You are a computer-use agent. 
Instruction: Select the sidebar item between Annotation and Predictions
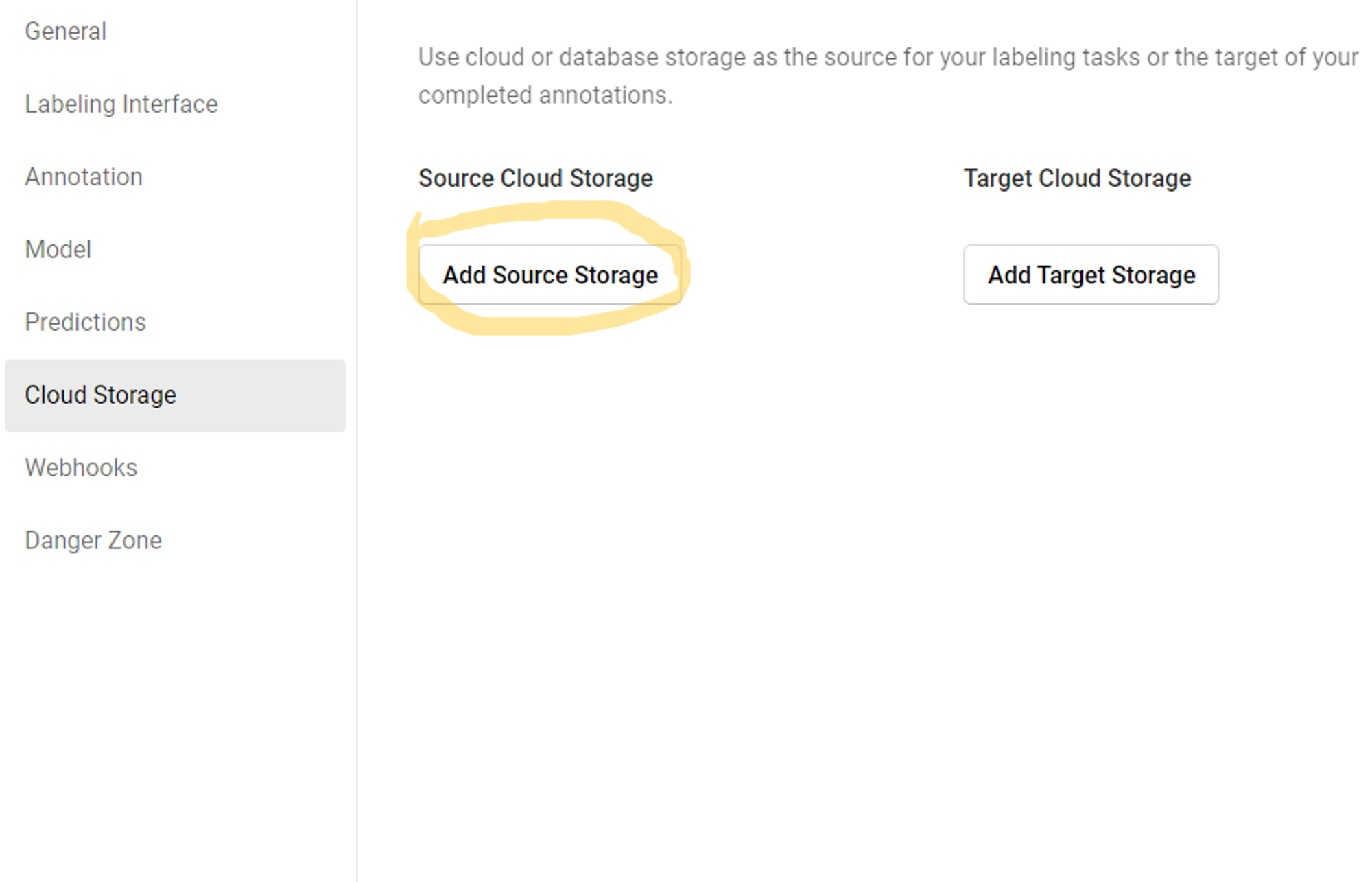point(58,250)
